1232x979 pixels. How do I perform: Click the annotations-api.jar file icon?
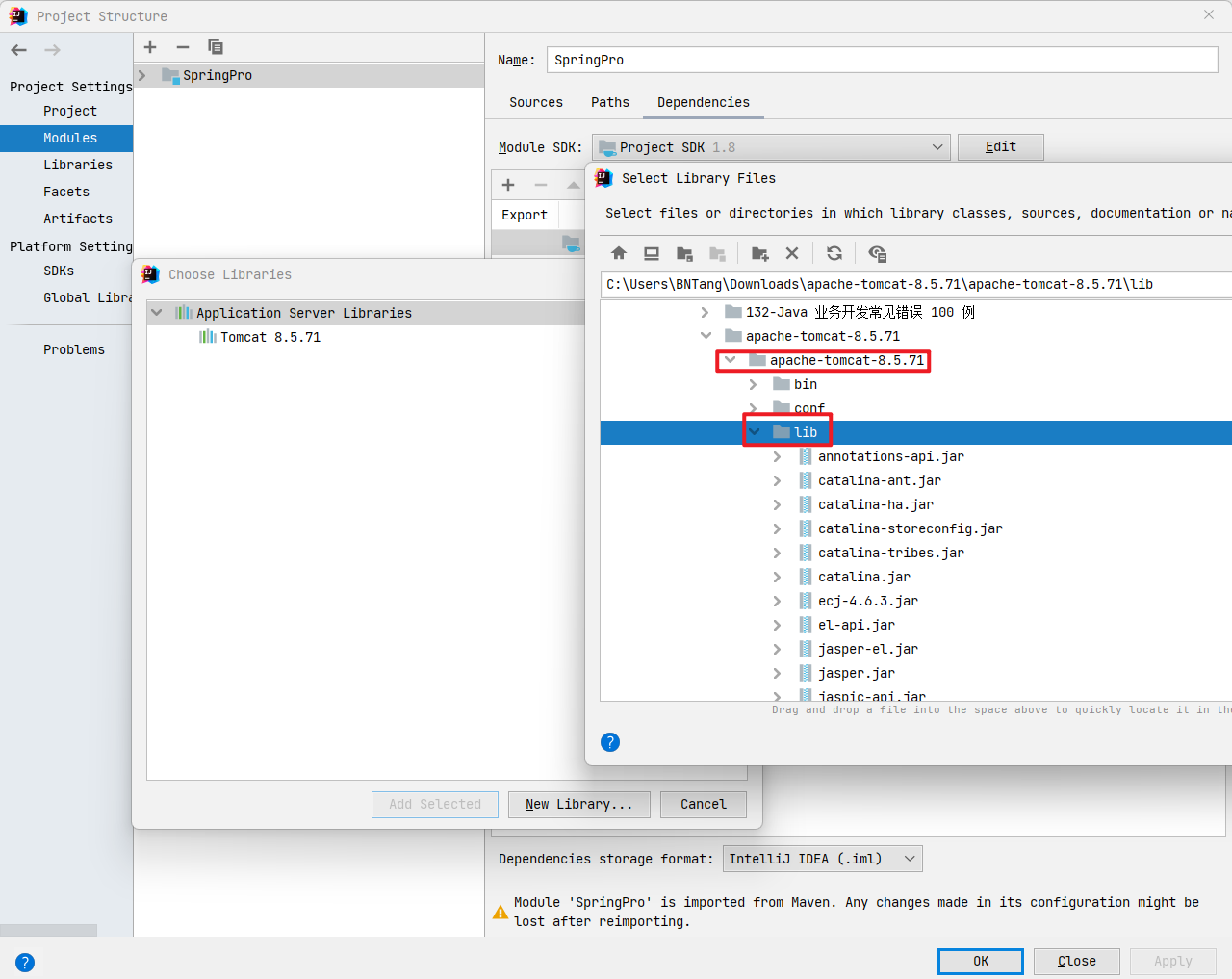806,456
